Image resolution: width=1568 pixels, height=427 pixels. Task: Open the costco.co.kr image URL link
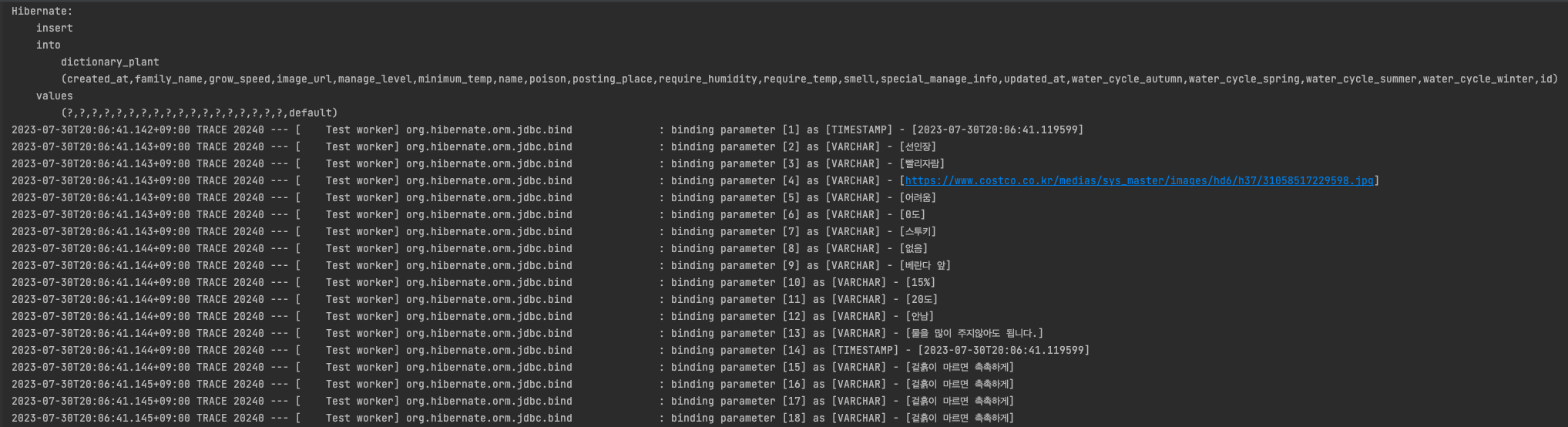(1139, 181)
